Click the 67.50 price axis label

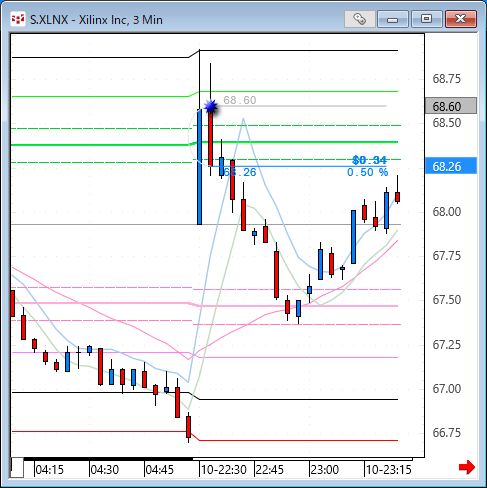pos(447,300)
